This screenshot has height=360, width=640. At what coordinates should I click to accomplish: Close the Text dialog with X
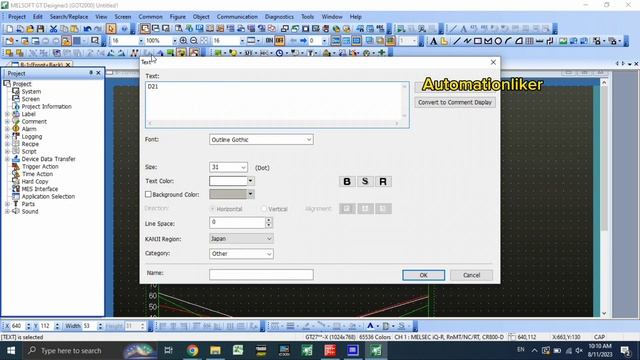click(493, 62)
